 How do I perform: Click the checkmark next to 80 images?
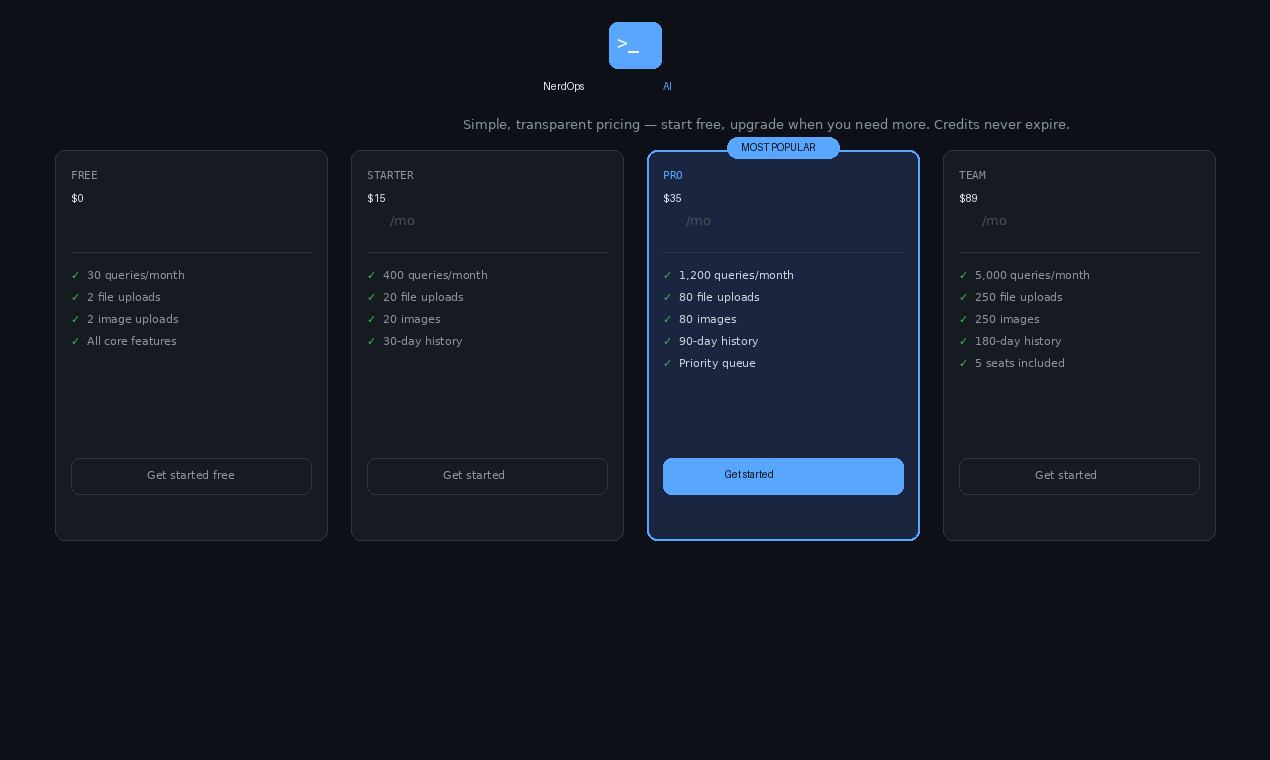[x=667, y=319]
